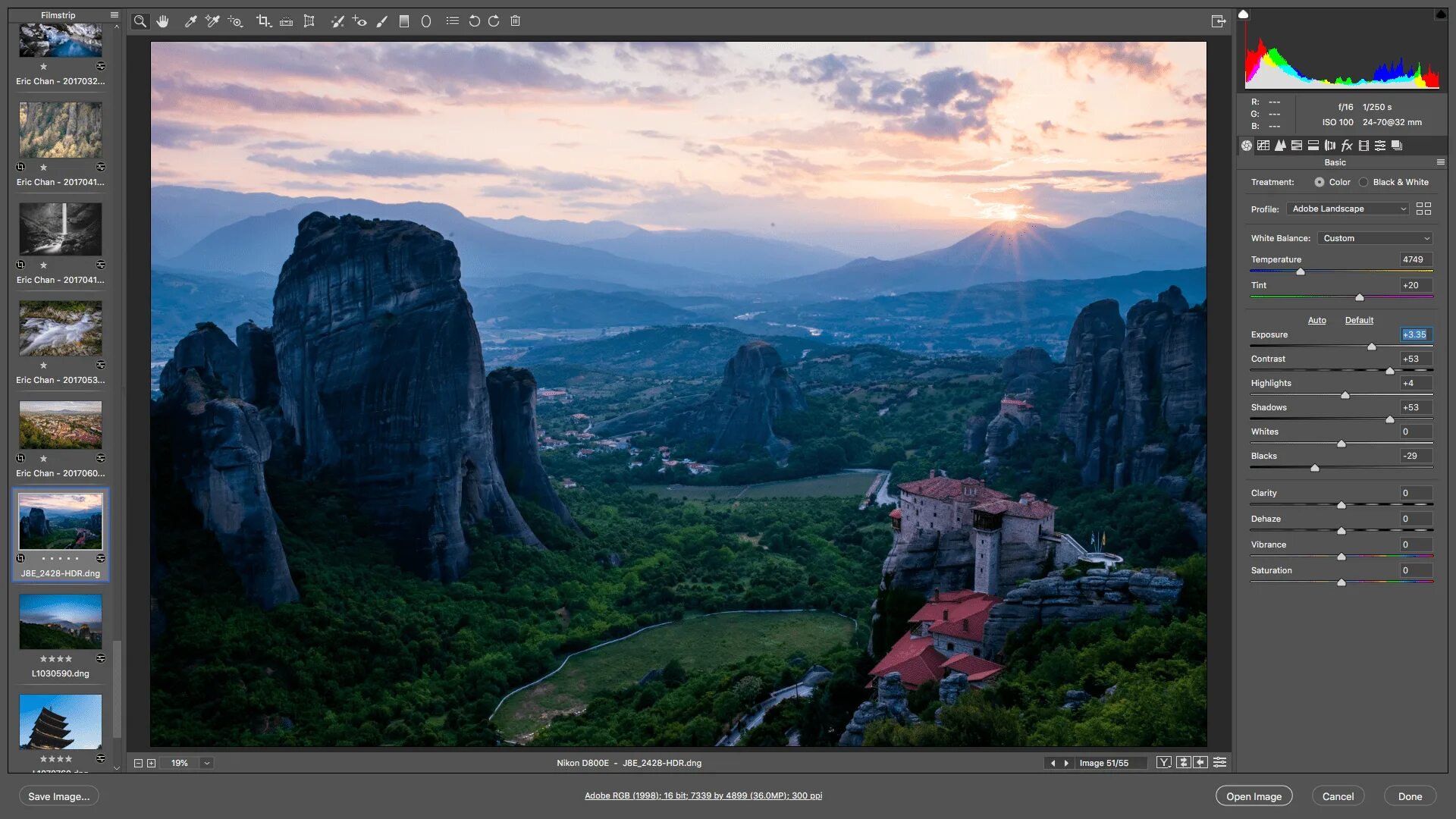Open the Snapshots panel
The height and width of the screenshot is (819, 1456).
tap(1397, 146)
